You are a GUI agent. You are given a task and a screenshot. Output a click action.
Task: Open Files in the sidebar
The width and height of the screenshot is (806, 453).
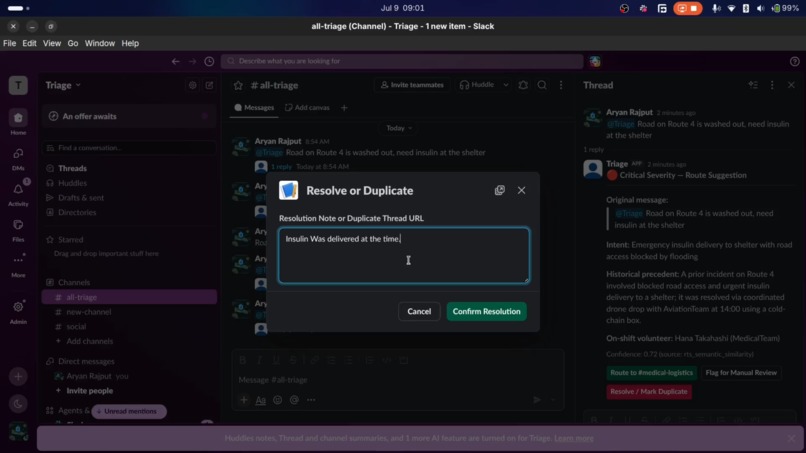(18, 229)
